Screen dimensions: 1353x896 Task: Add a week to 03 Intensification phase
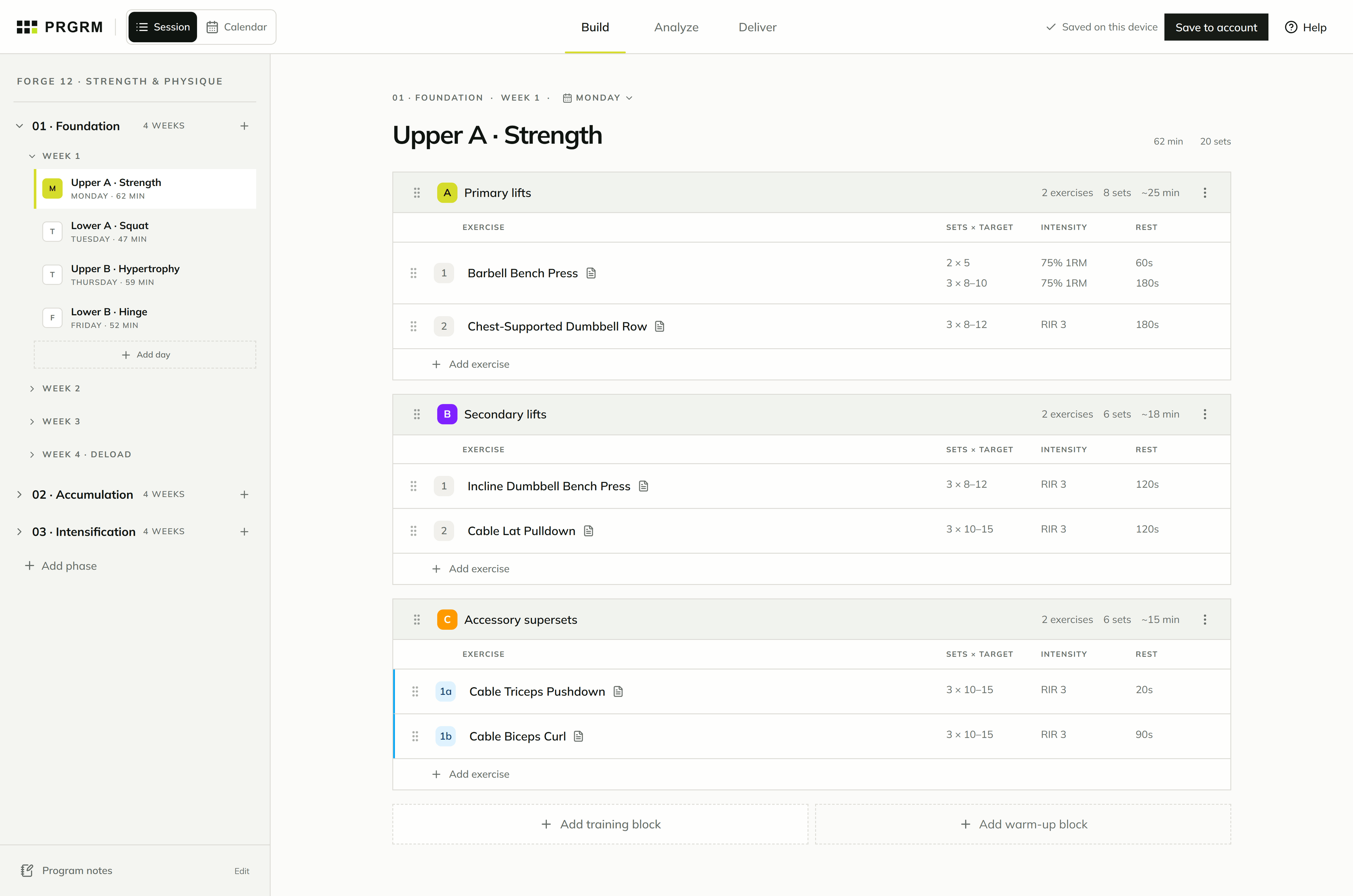244,531
